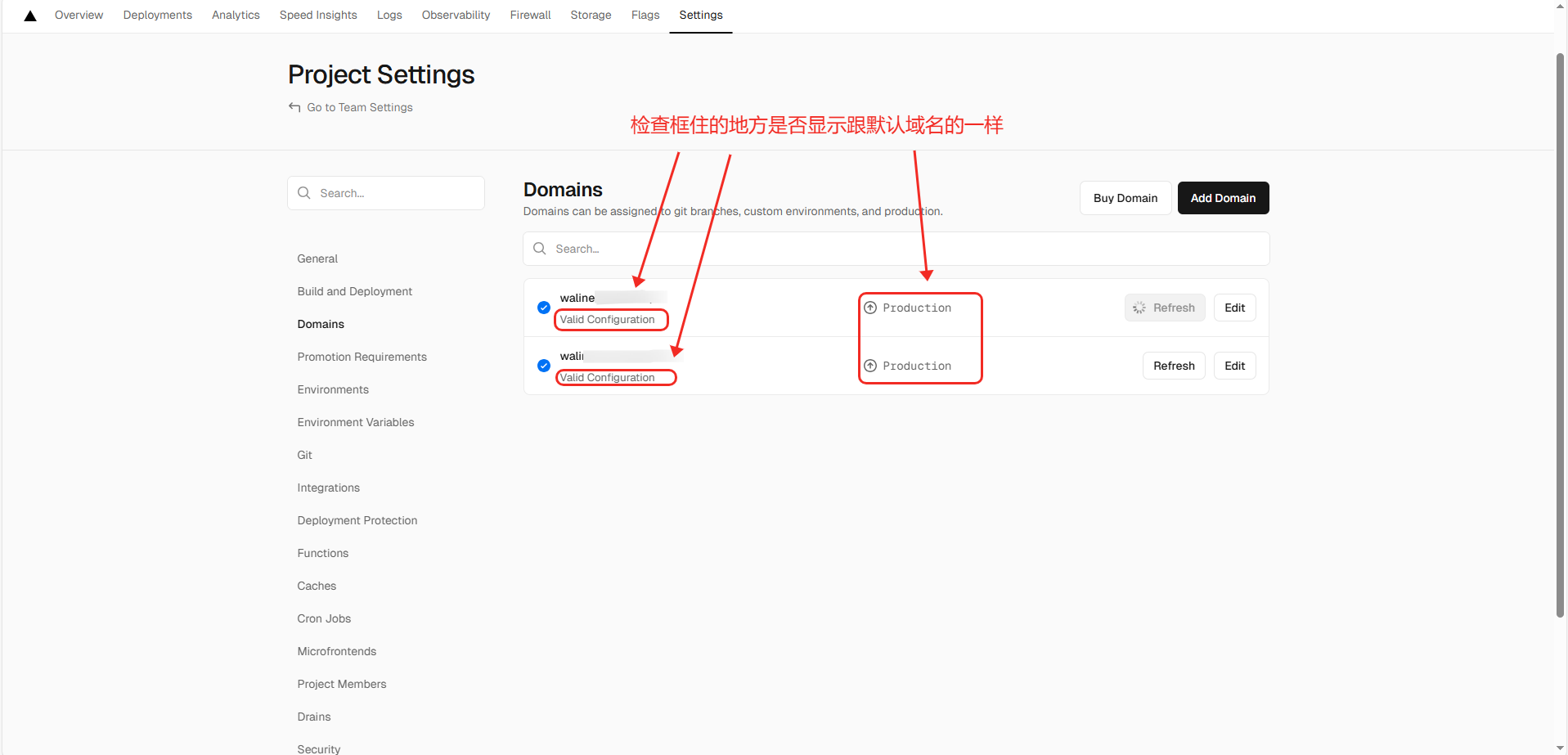Click the Production icon in the first domain row
This screenshot has height=755, width=1568.
tap(870, 308)
